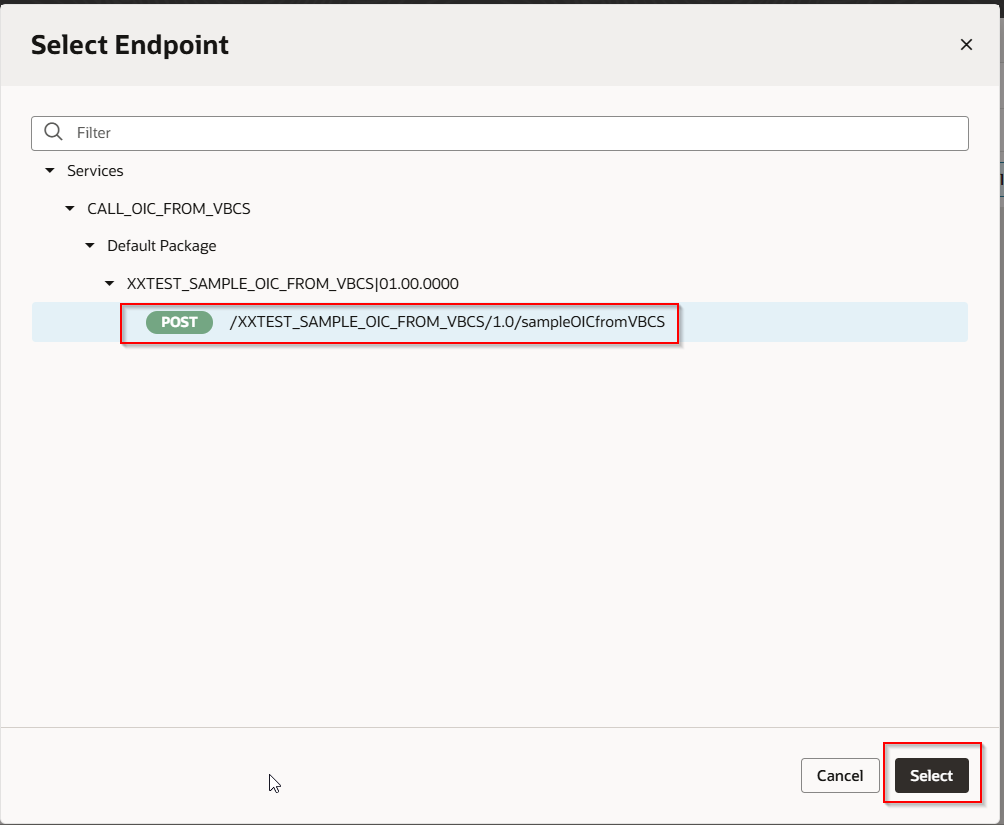This screenshot has width=1004, height=825.
Task: Click the POST method badge
Action: 178,322
